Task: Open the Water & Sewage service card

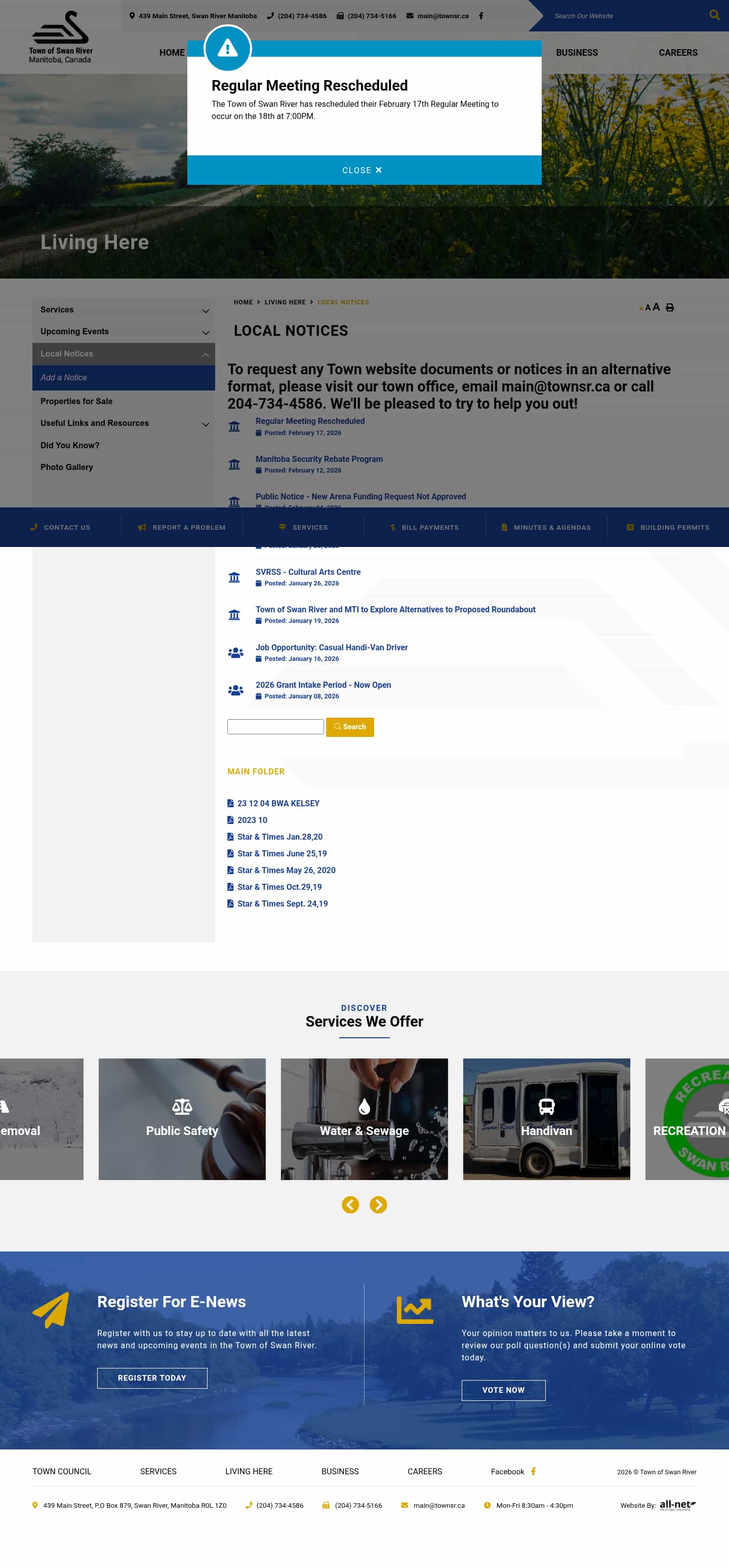Action: [364, 1119]
